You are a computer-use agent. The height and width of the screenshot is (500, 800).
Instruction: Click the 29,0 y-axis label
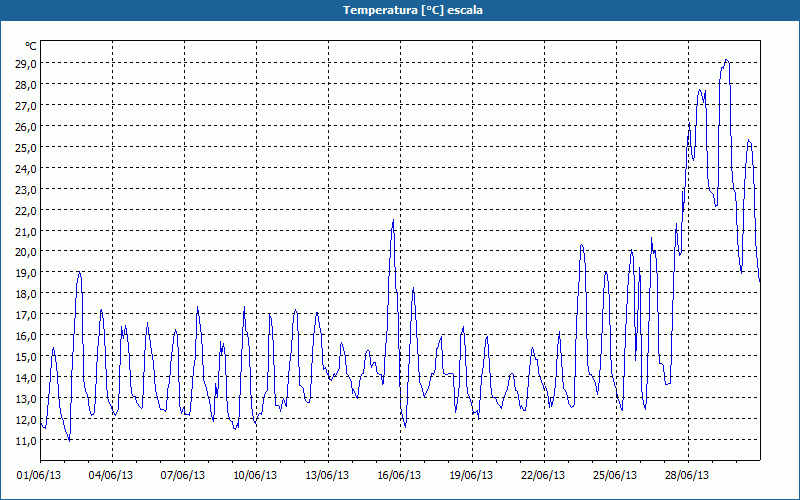coord(25,63)
